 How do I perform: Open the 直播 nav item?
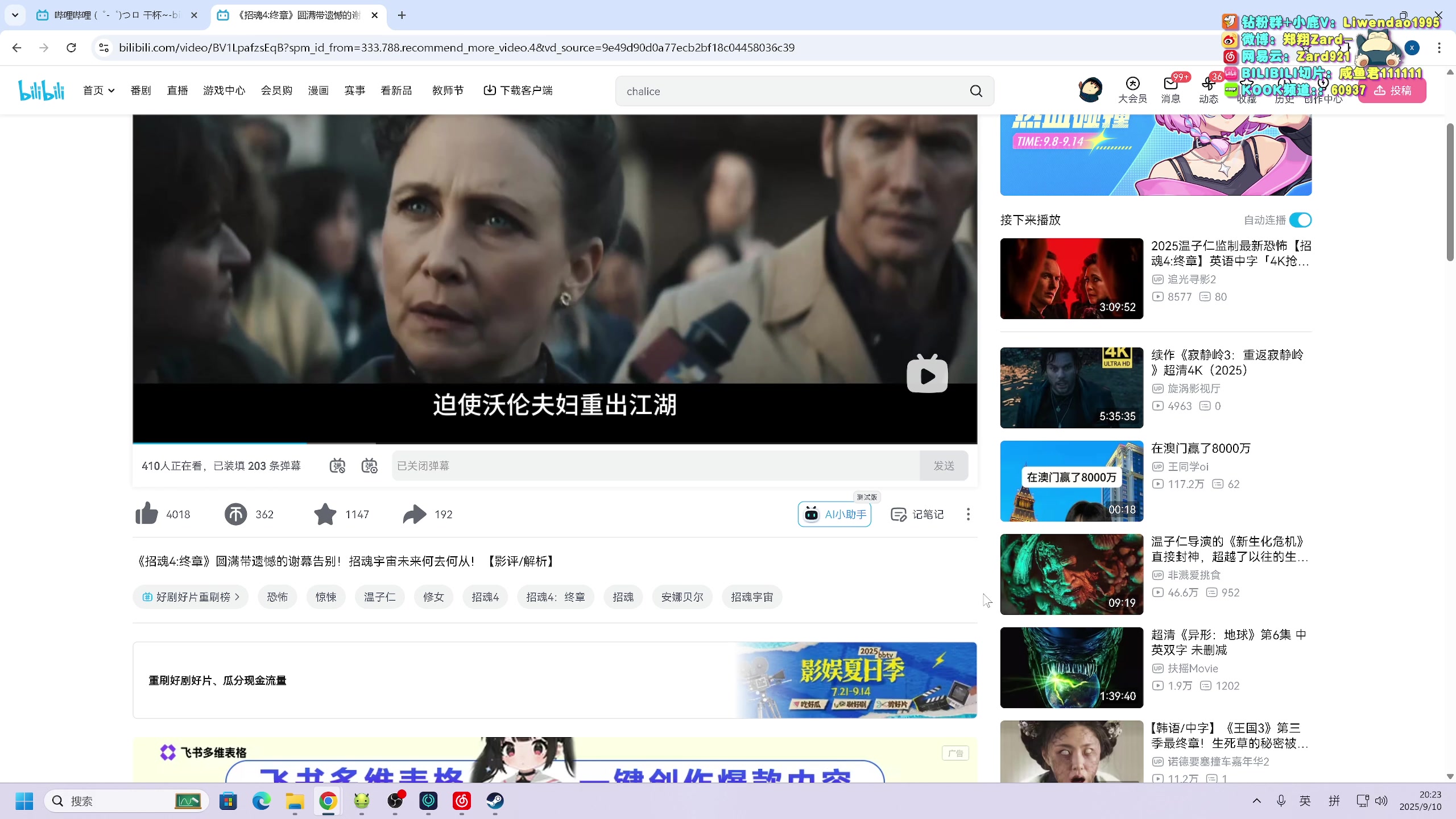177,90
